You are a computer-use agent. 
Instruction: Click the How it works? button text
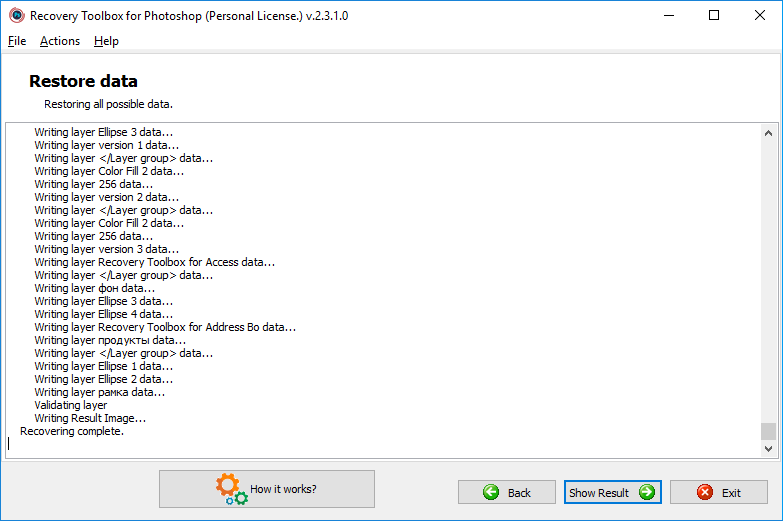click(x=283, y=489)
